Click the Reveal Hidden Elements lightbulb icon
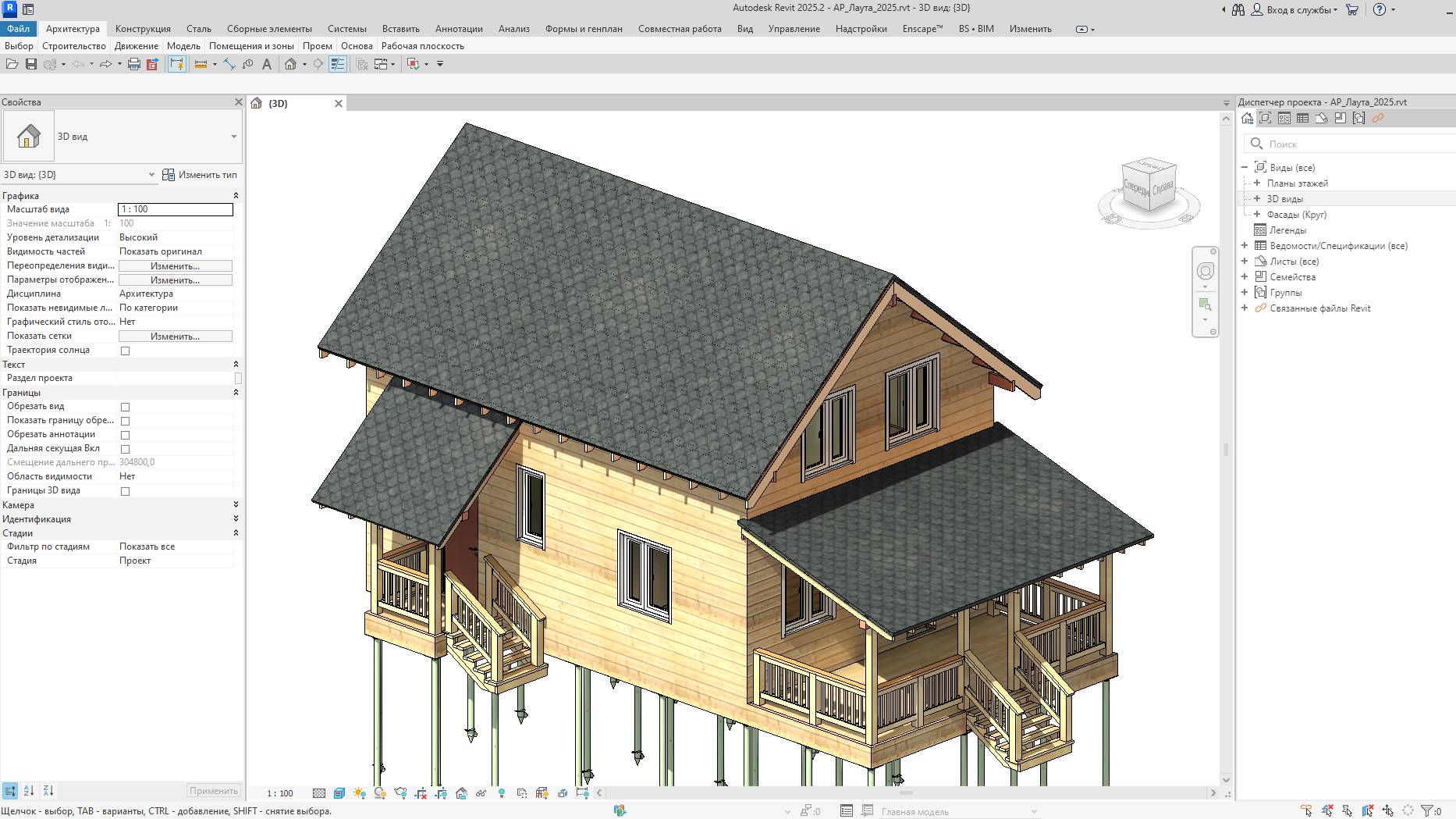 pos(502,794)
